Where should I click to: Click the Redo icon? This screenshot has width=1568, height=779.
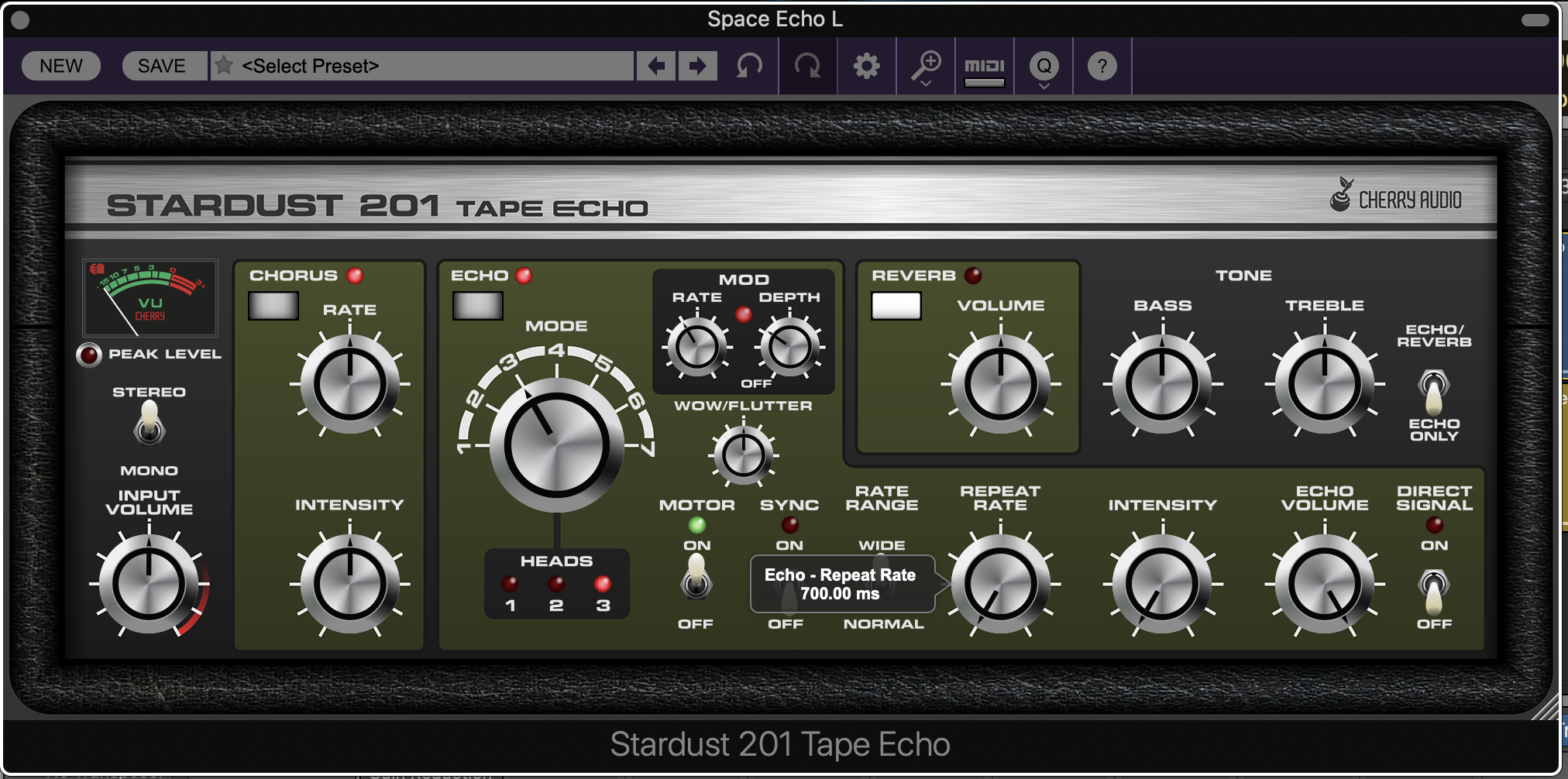tap(807, 66)
